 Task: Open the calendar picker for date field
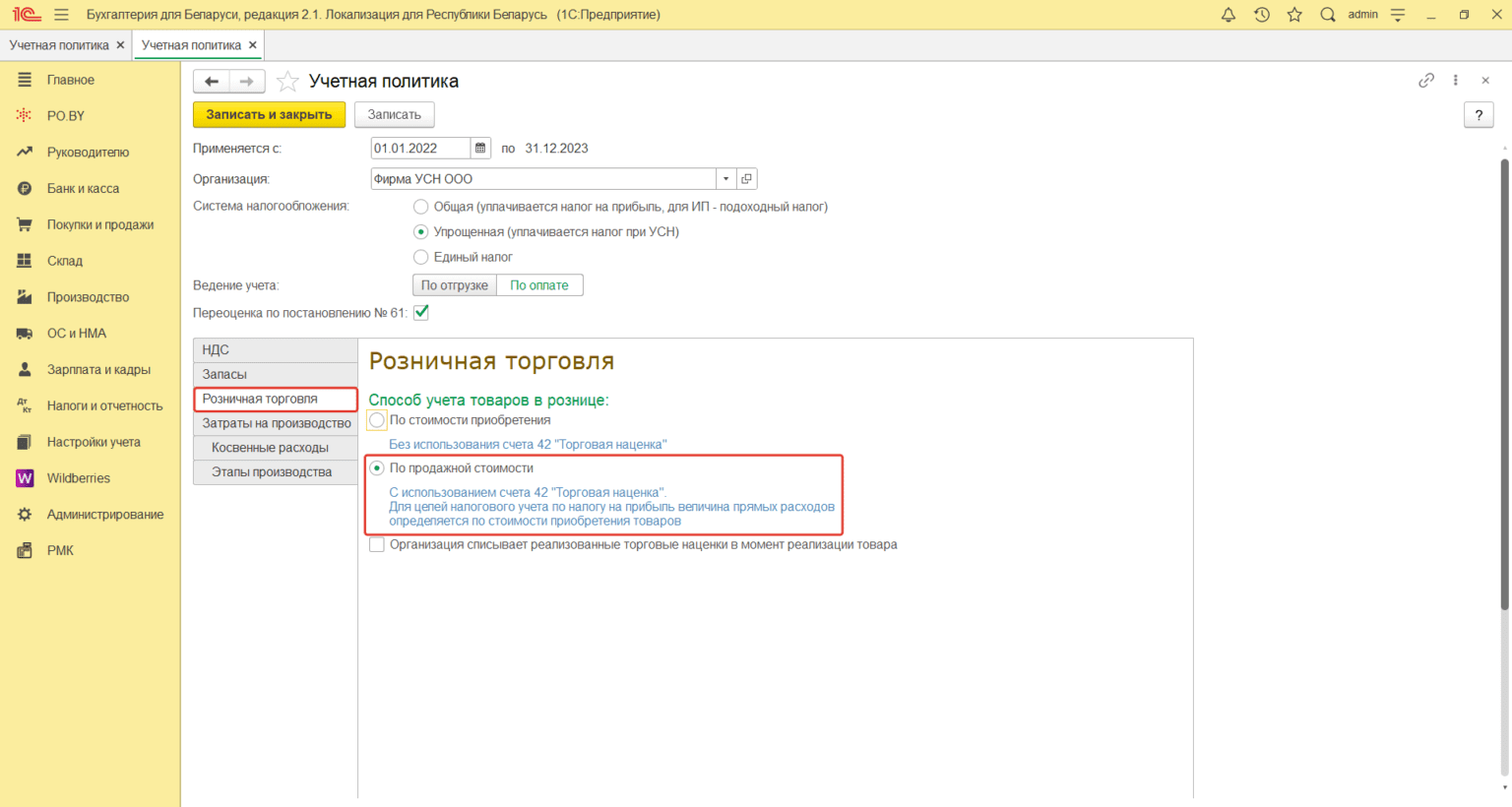480,149
